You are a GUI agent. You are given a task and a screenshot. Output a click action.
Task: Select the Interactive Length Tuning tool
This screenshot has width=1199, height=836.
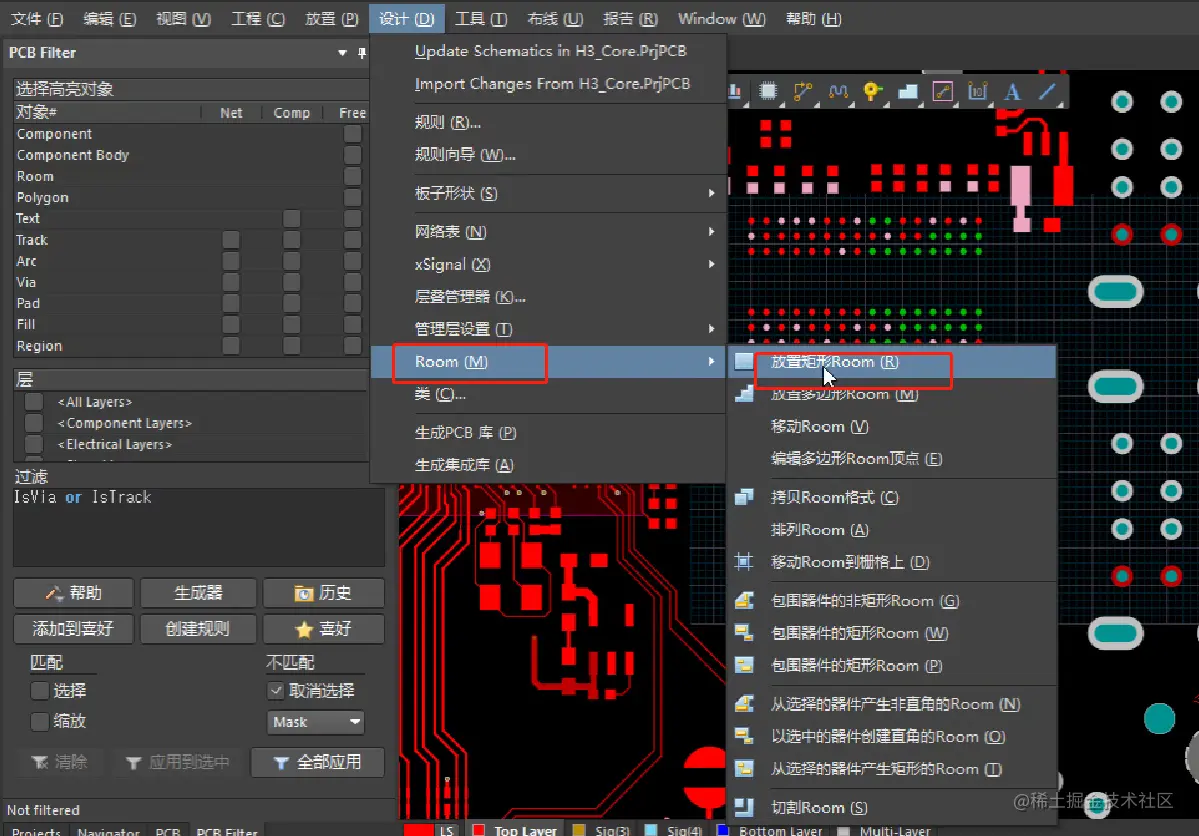pyautogui.click(x=838, y=91)
